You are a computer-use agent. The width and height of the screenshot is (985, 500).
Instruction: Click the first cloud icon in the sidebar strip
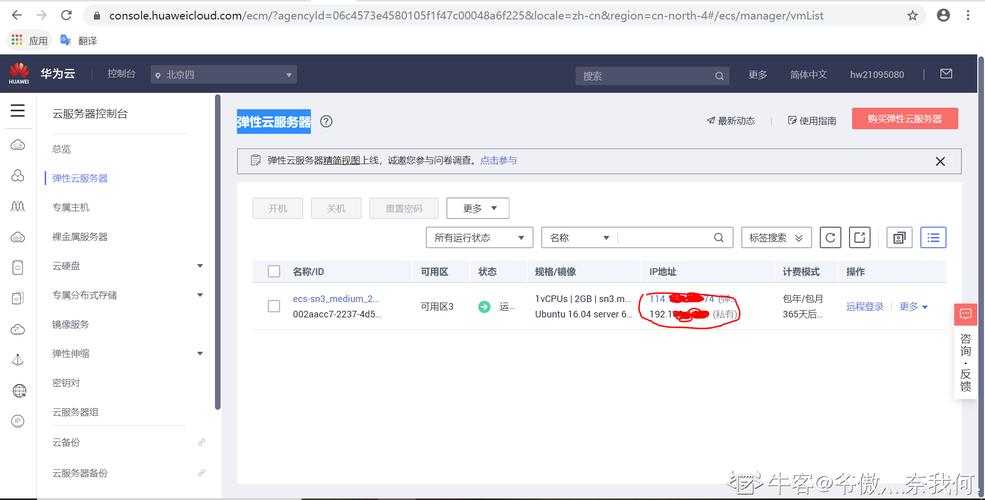pos(18,145)
